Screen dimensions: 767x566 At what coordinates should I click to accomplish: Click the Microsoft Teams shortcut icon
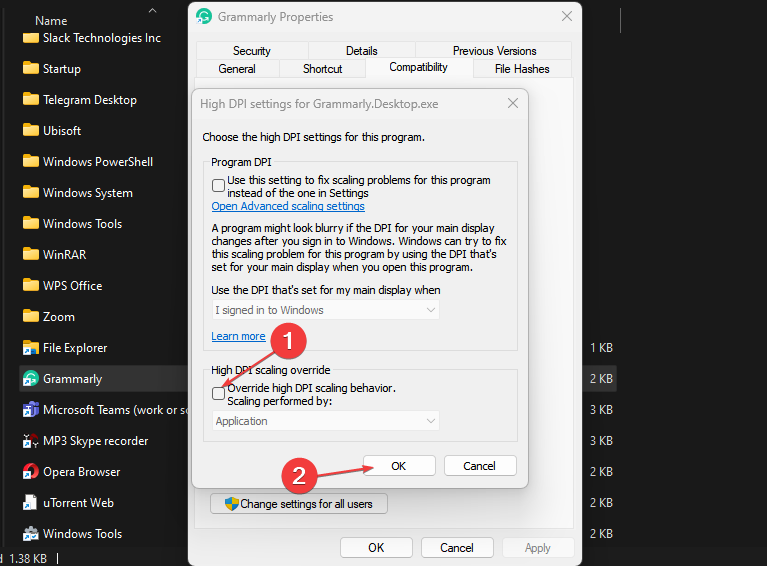(30, 410)
